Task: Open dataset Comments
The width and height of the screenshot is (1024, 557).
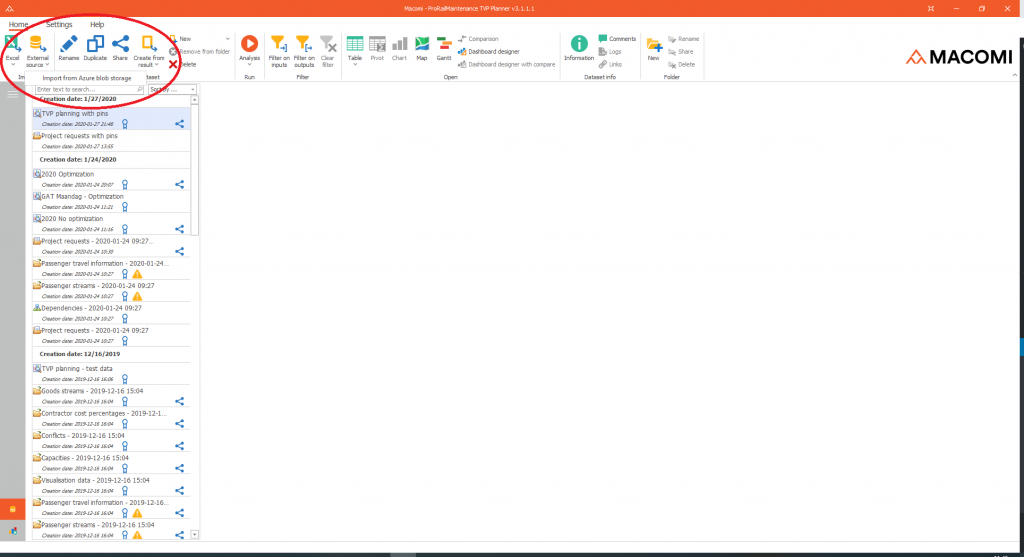Action: pyautogui.click(x=622, y=39)
